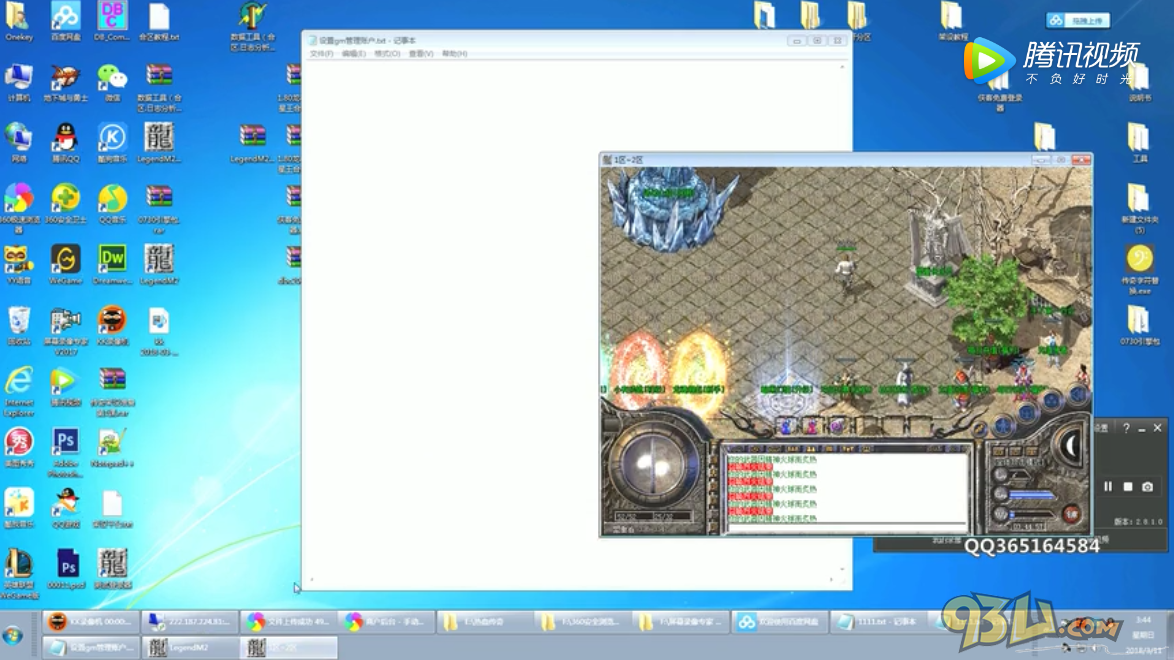The image size is (1174, 660).
Task: Adjust the blue bar in game panel
Action: tap(1031, 495)
